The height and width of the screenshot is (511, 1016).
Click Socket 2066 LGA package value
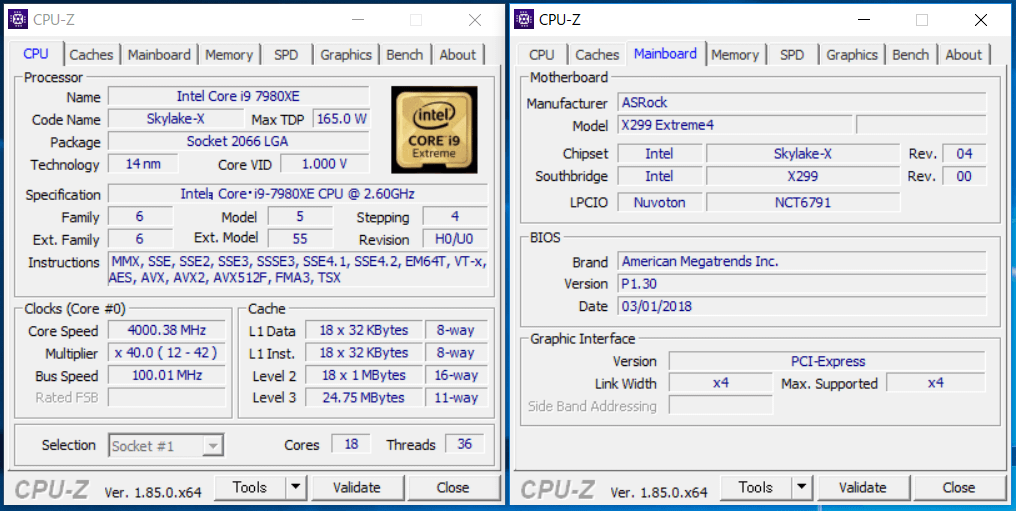click(x=238, y=141)
